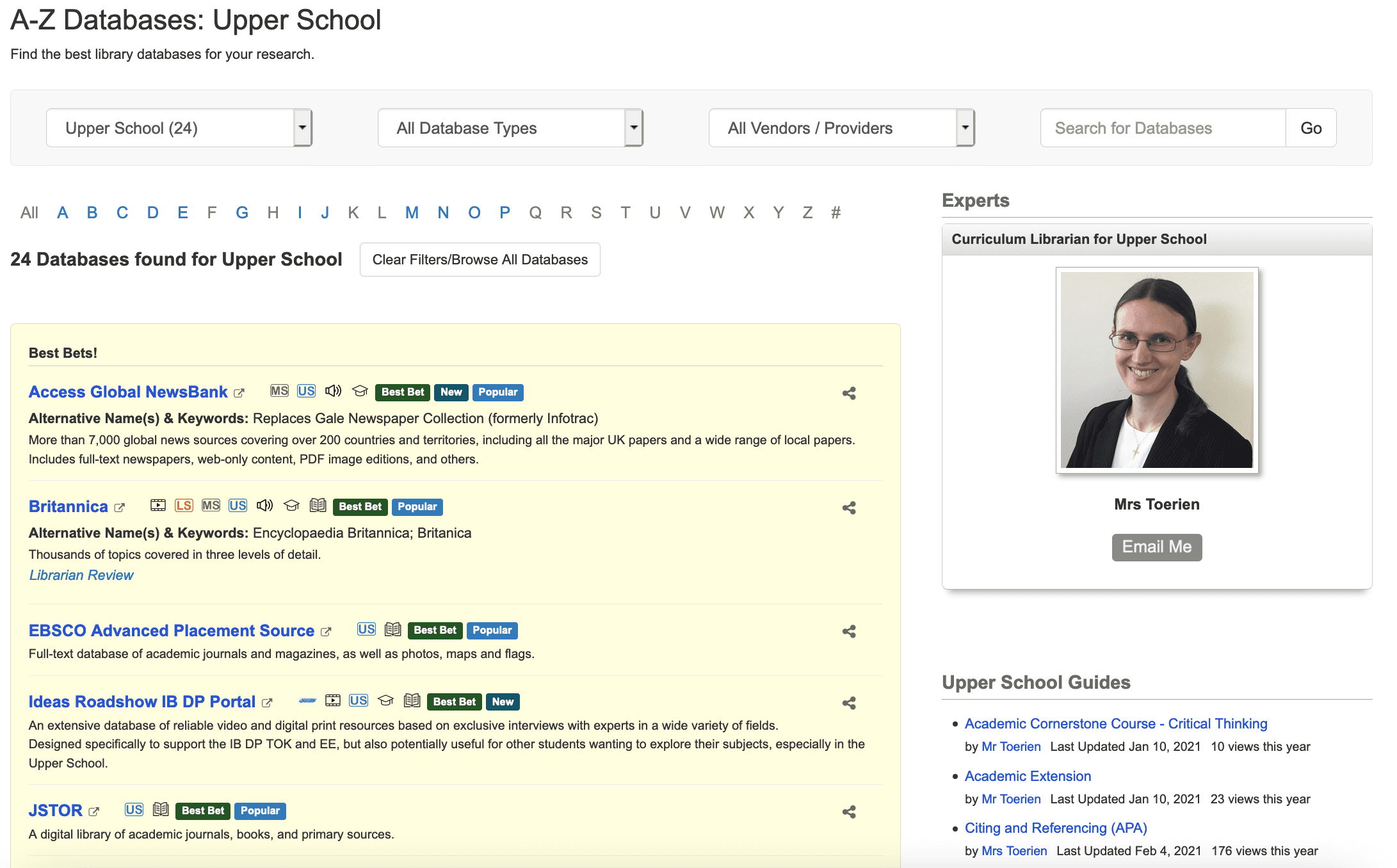Click the open book icon on JSTOR row

coord(161,809)
